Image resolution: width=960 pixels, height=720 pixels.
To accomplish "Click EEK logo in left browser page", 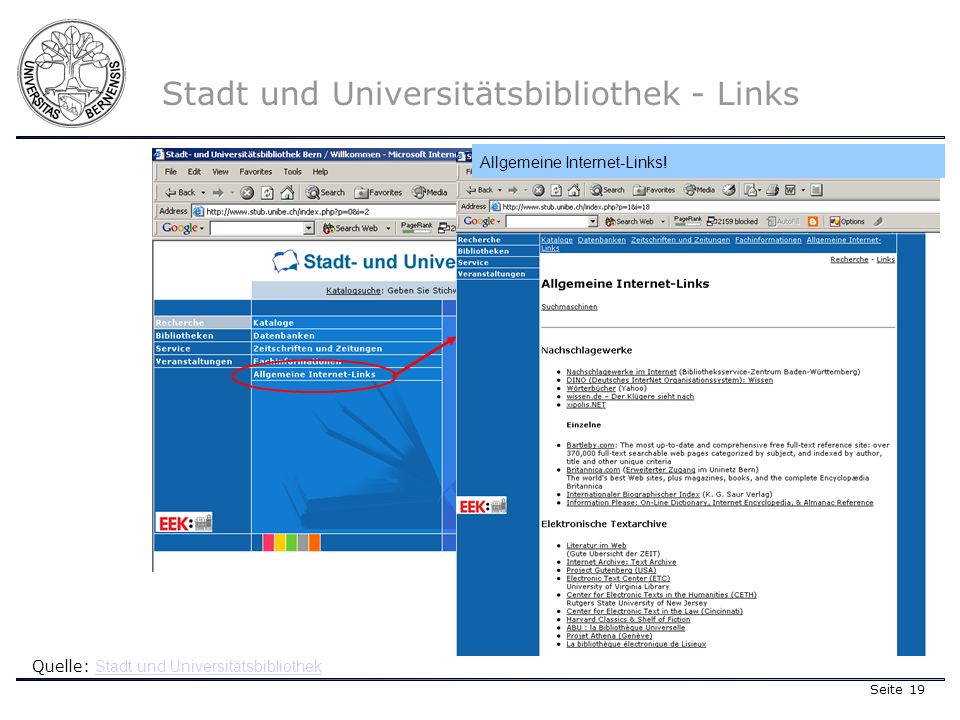I will point(184,523).
